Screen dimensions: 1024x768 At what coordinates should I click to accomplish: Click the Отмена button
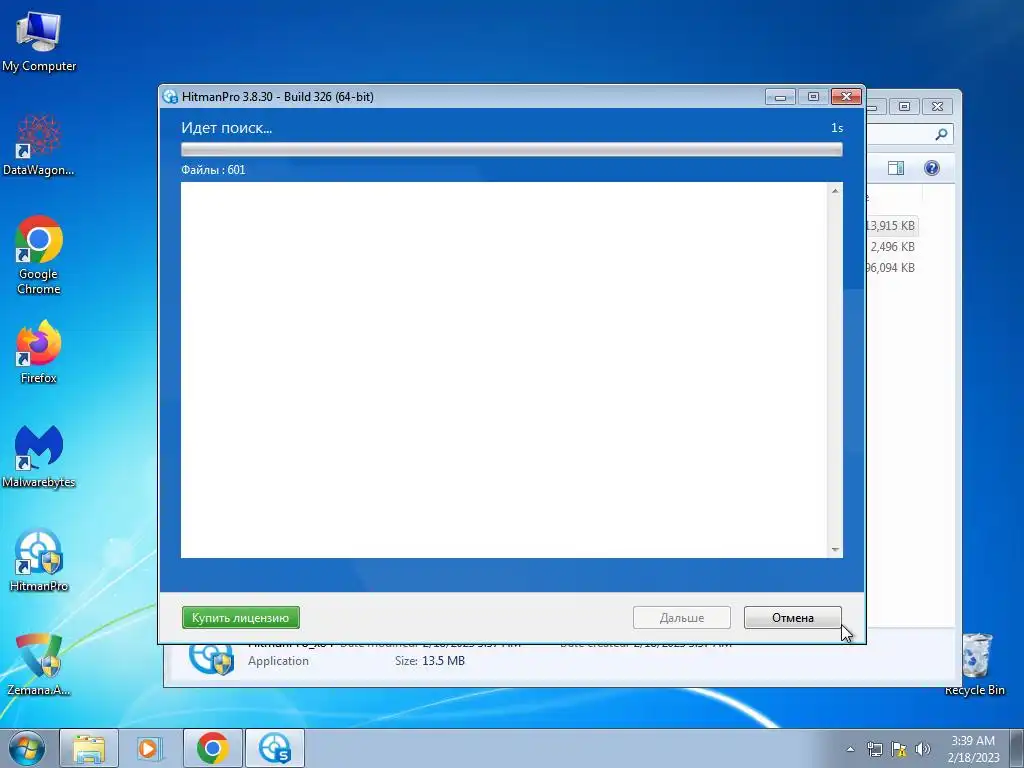(x=792, y=617)
